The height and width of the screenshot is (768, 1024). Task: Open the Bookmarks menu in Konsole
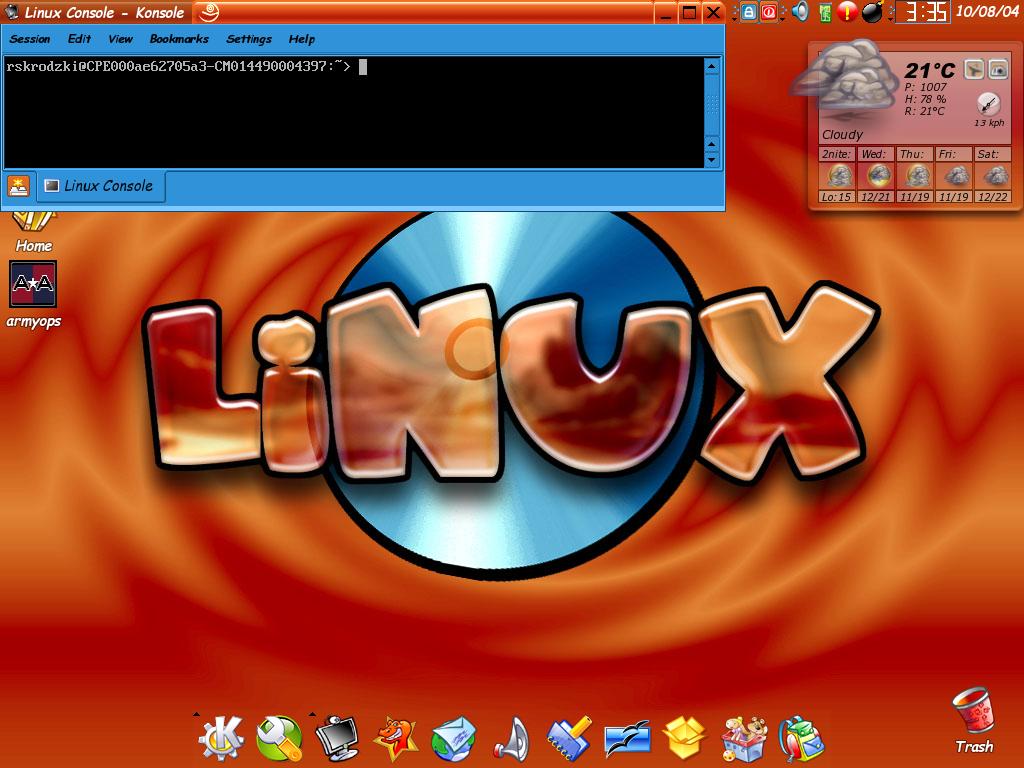[179, 39]
